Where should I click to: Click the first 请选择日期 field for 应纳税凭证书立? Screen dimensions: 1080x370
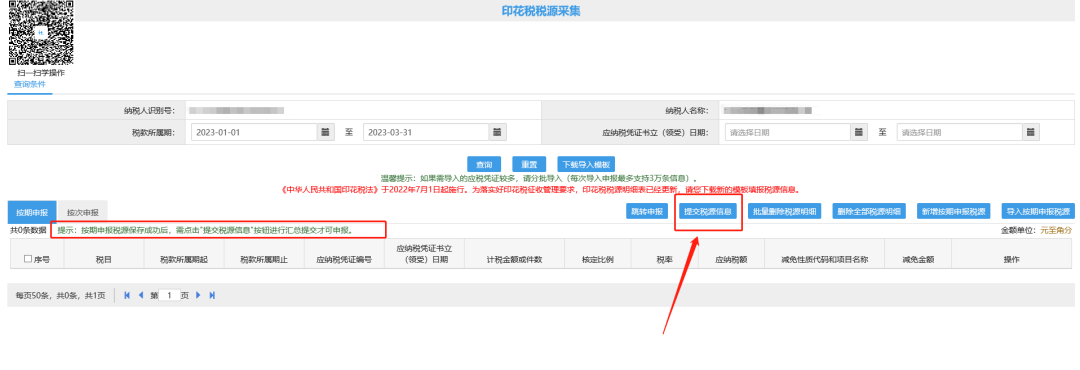click(x=787, y=132)
